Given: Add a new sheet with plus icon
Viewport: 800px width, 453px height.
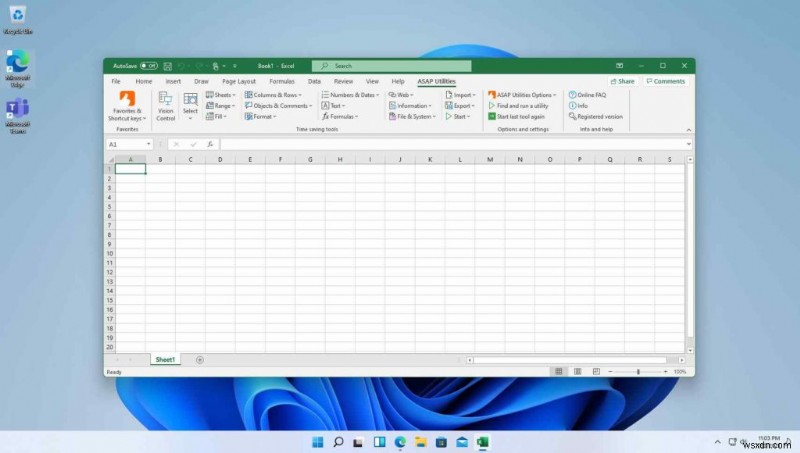Looking at the screenshot, I should point(199,360).
